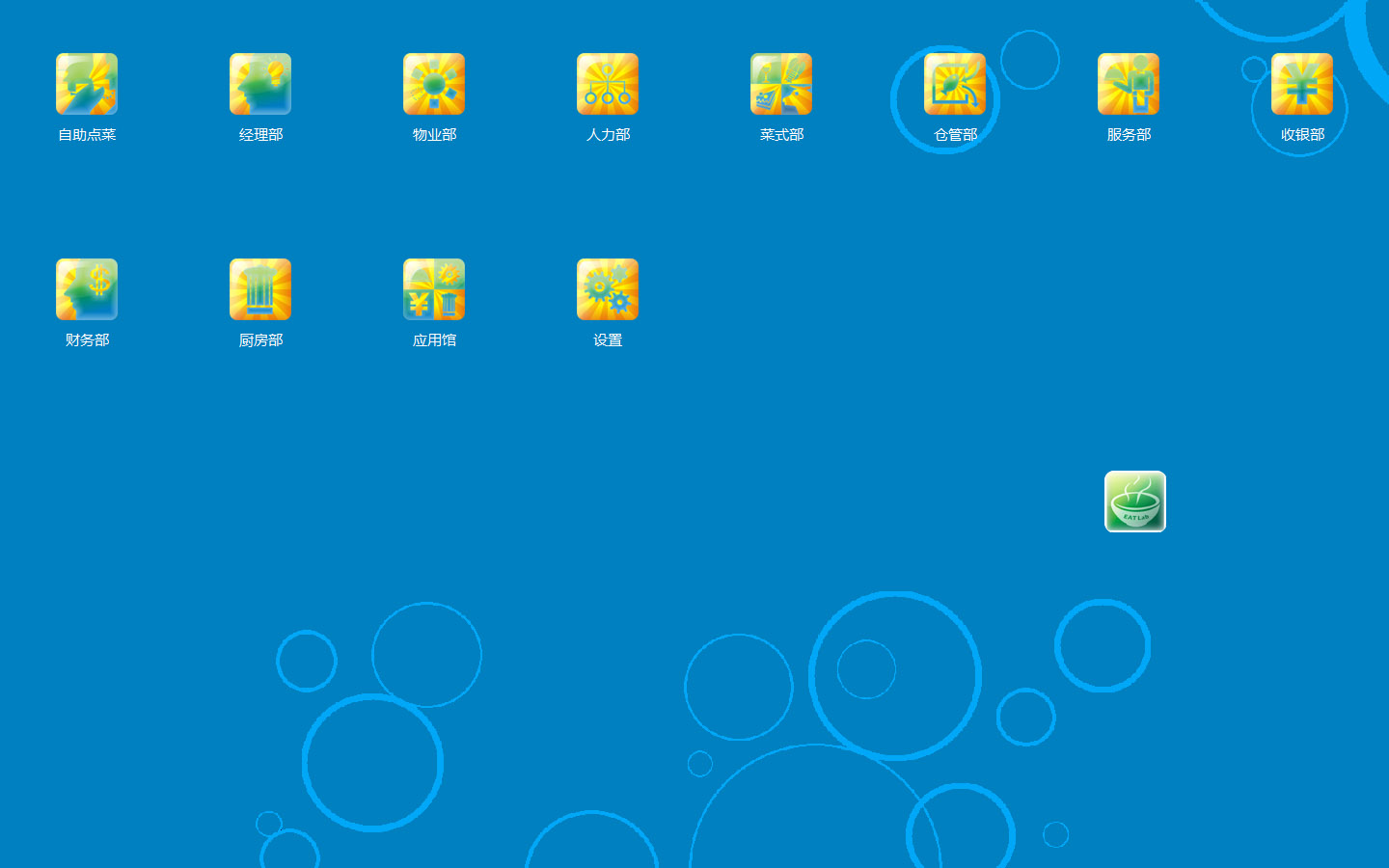Select the 人力部 human resources icon
Image resolution: width=1389 pixels, height=868 pixels.
point(608,84)
